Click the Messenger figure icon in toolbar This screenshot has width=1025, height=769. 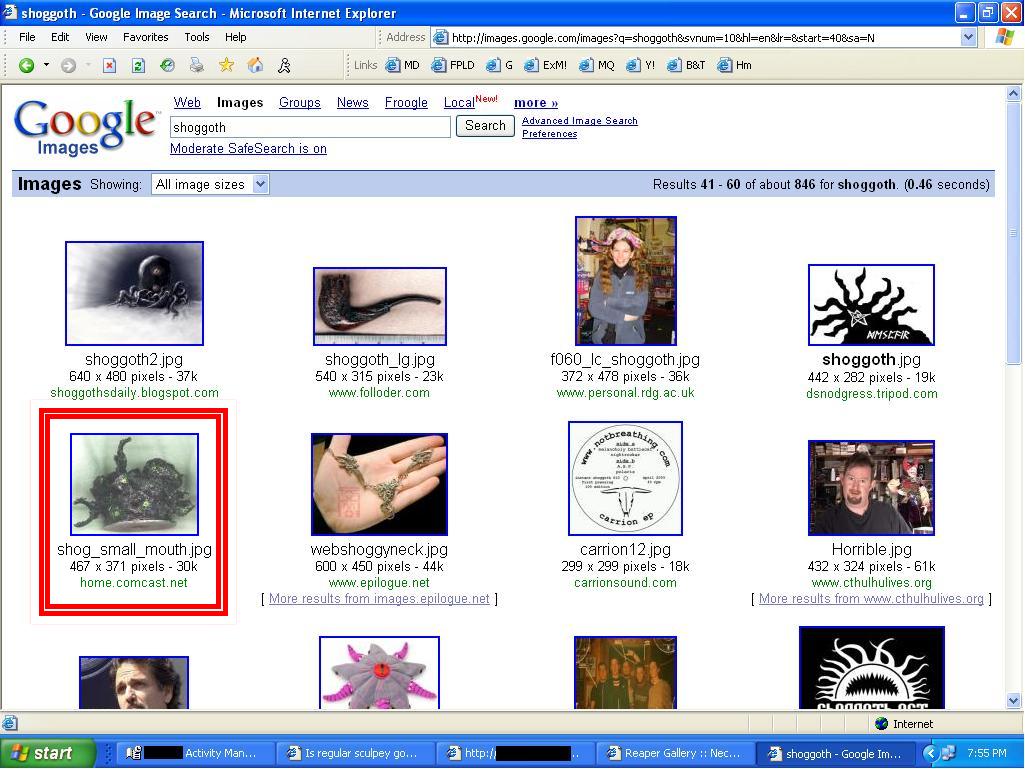pos(284,65)
